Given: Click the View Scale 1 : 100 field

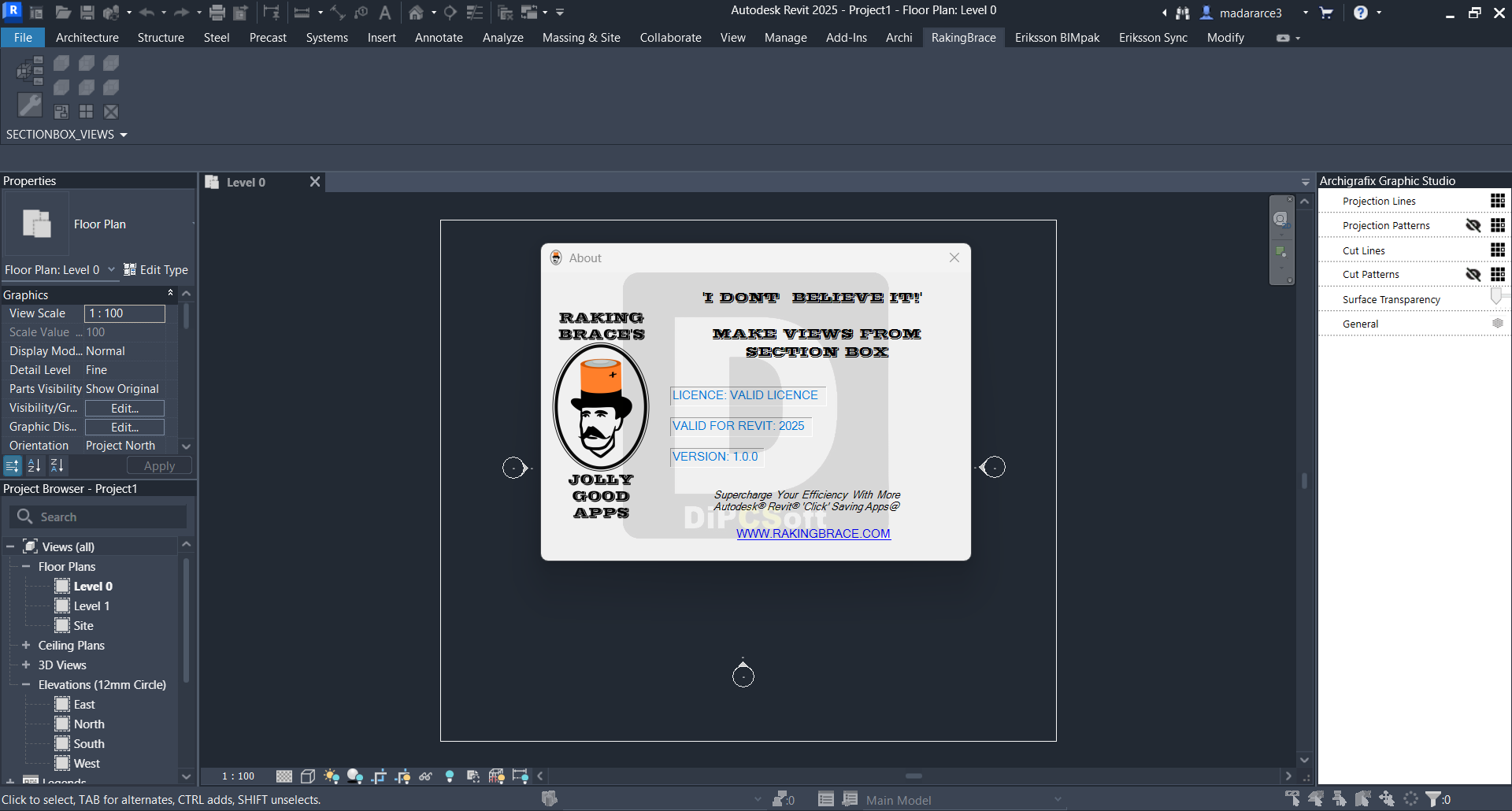Looking at the screenshot, I should tap(124, 313).
